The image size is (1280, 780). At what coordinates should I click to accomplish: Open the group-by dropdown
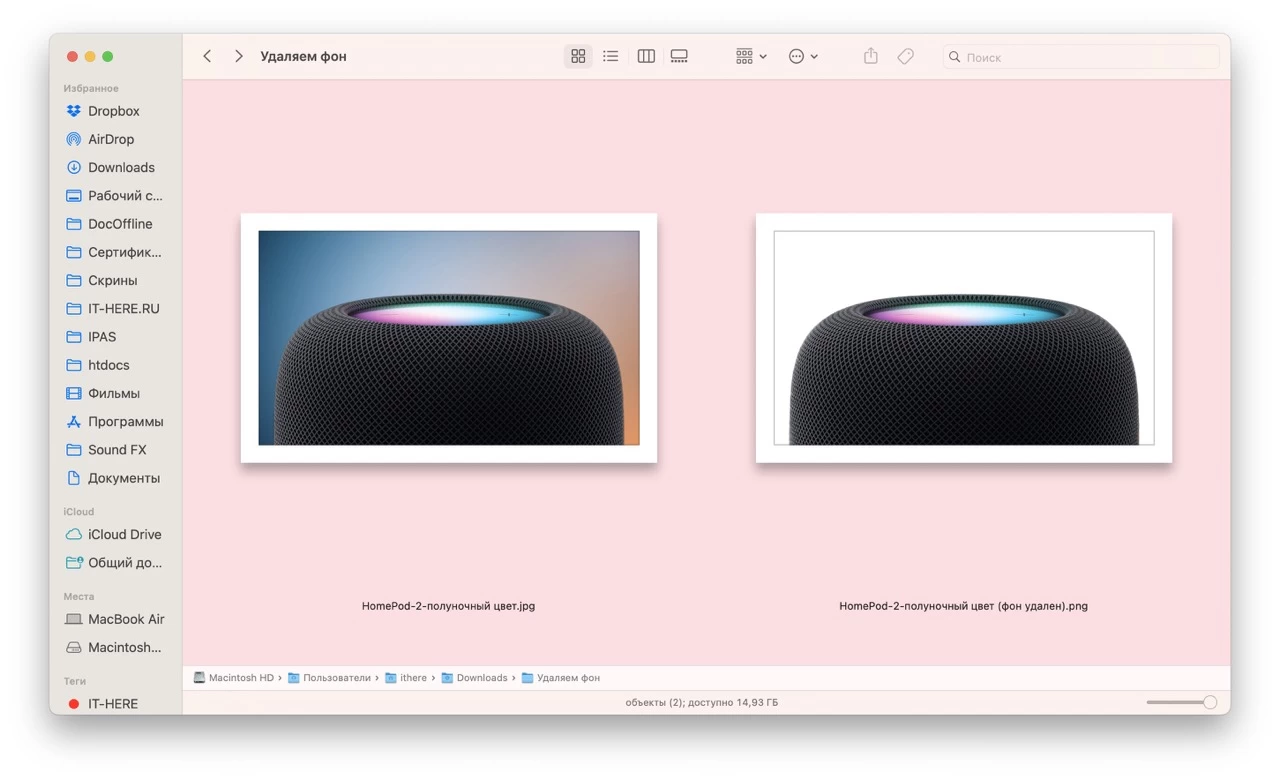pos(750,57)
